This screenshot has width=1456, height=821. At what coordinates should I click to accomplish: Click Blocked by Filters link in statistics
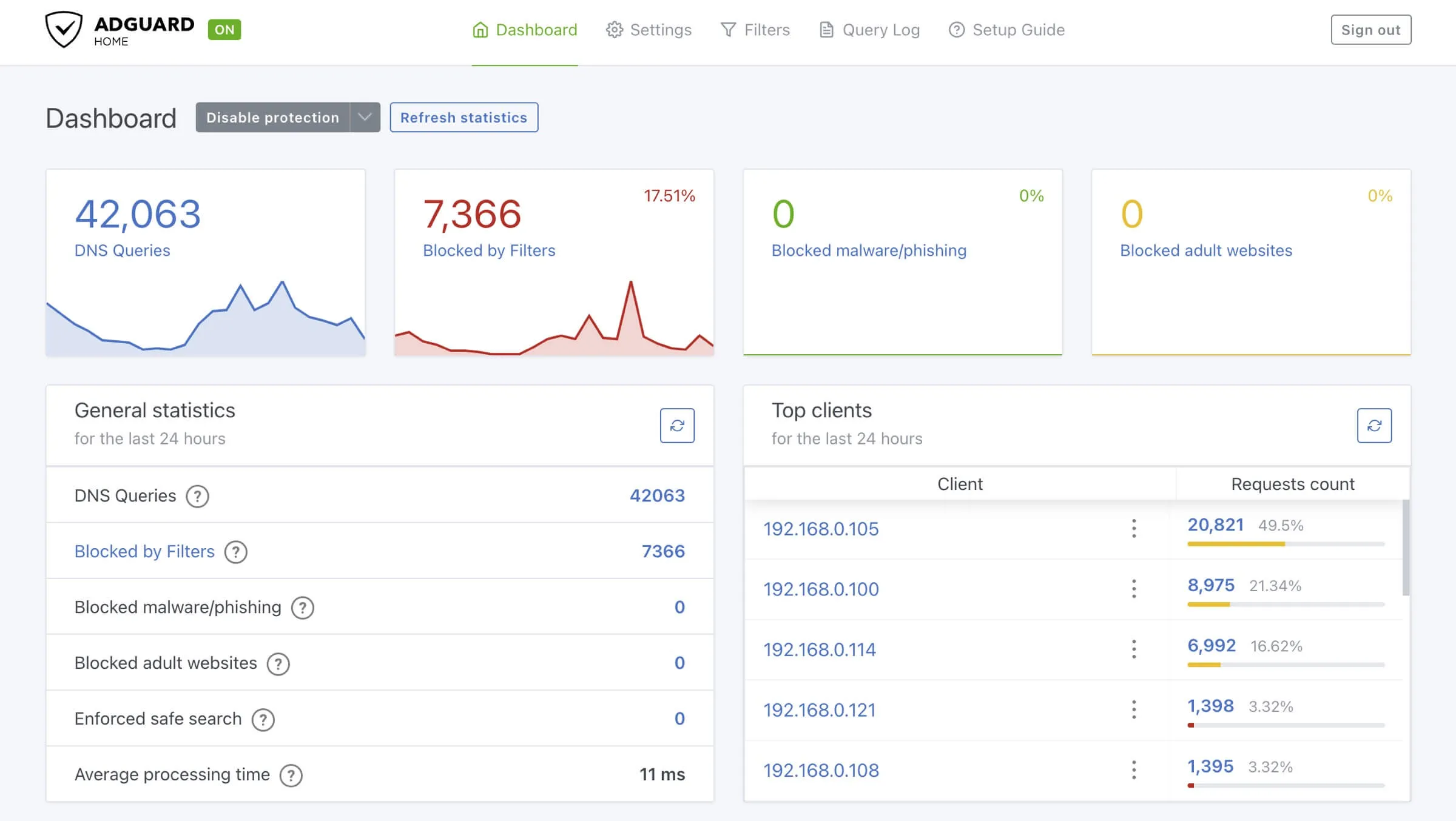145,550
